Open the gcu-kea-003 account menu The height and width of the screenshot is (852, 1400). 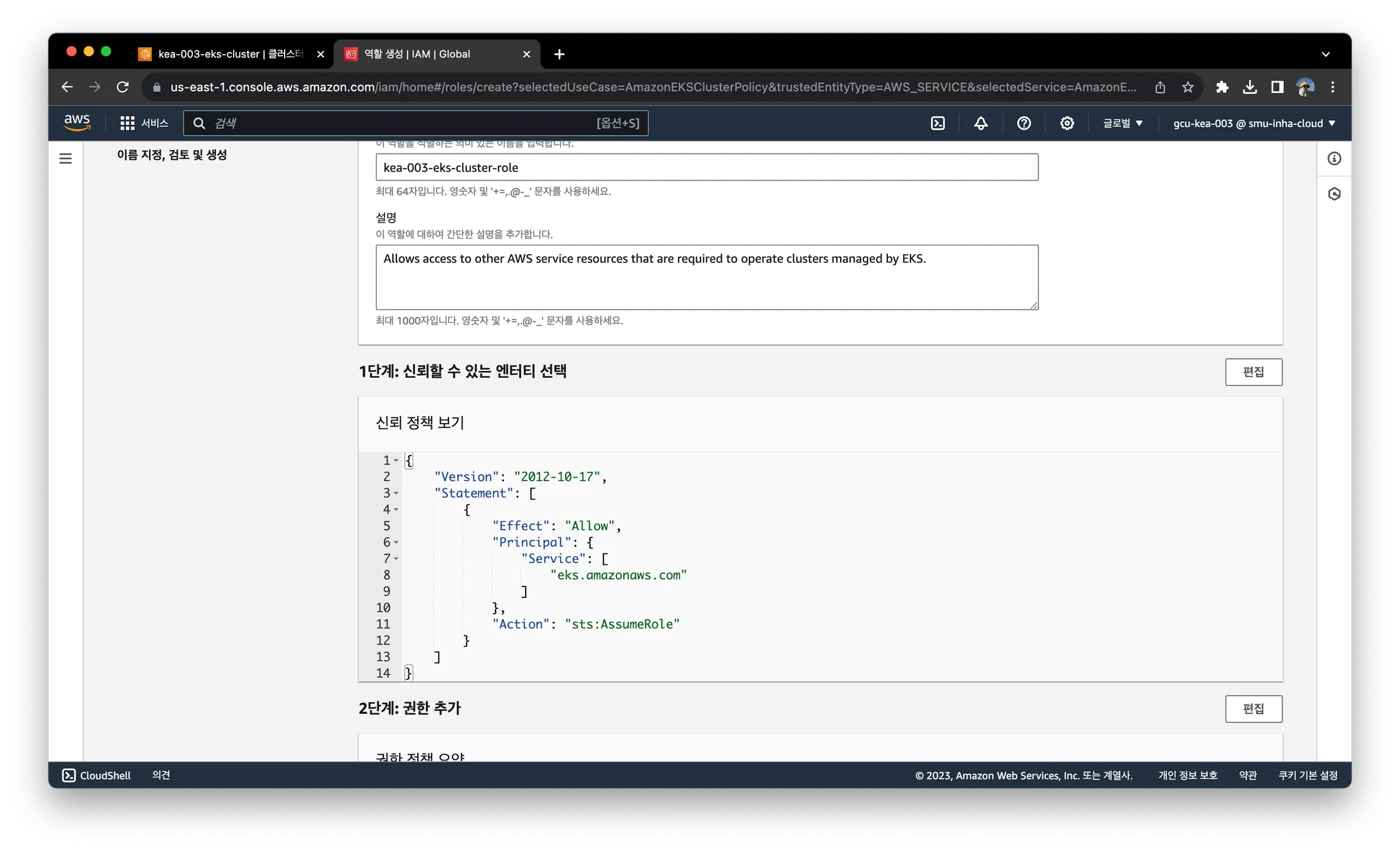click(1254, 123)
